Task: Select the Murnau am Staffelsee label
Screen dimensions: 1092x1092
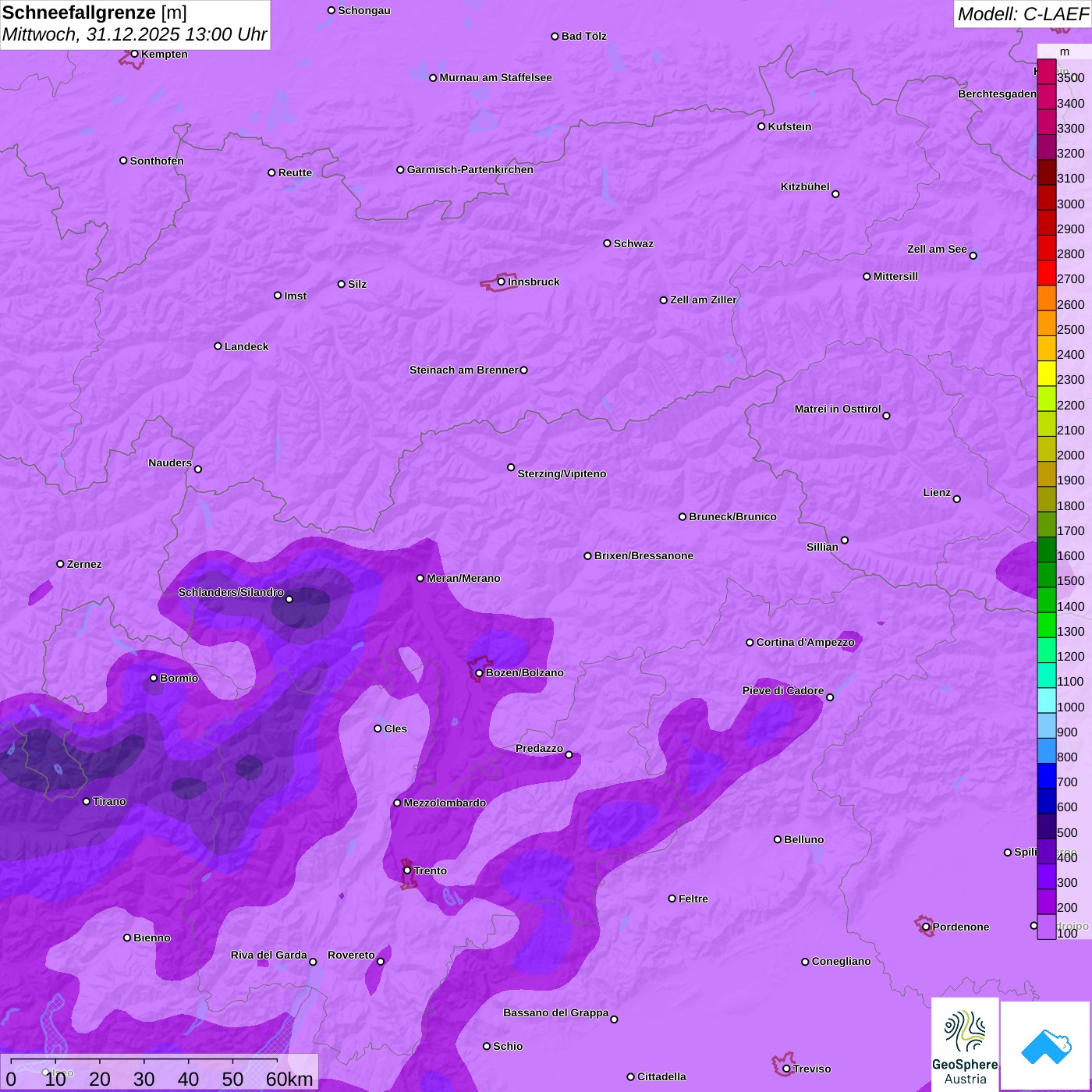Action: (x=495, y=77)
